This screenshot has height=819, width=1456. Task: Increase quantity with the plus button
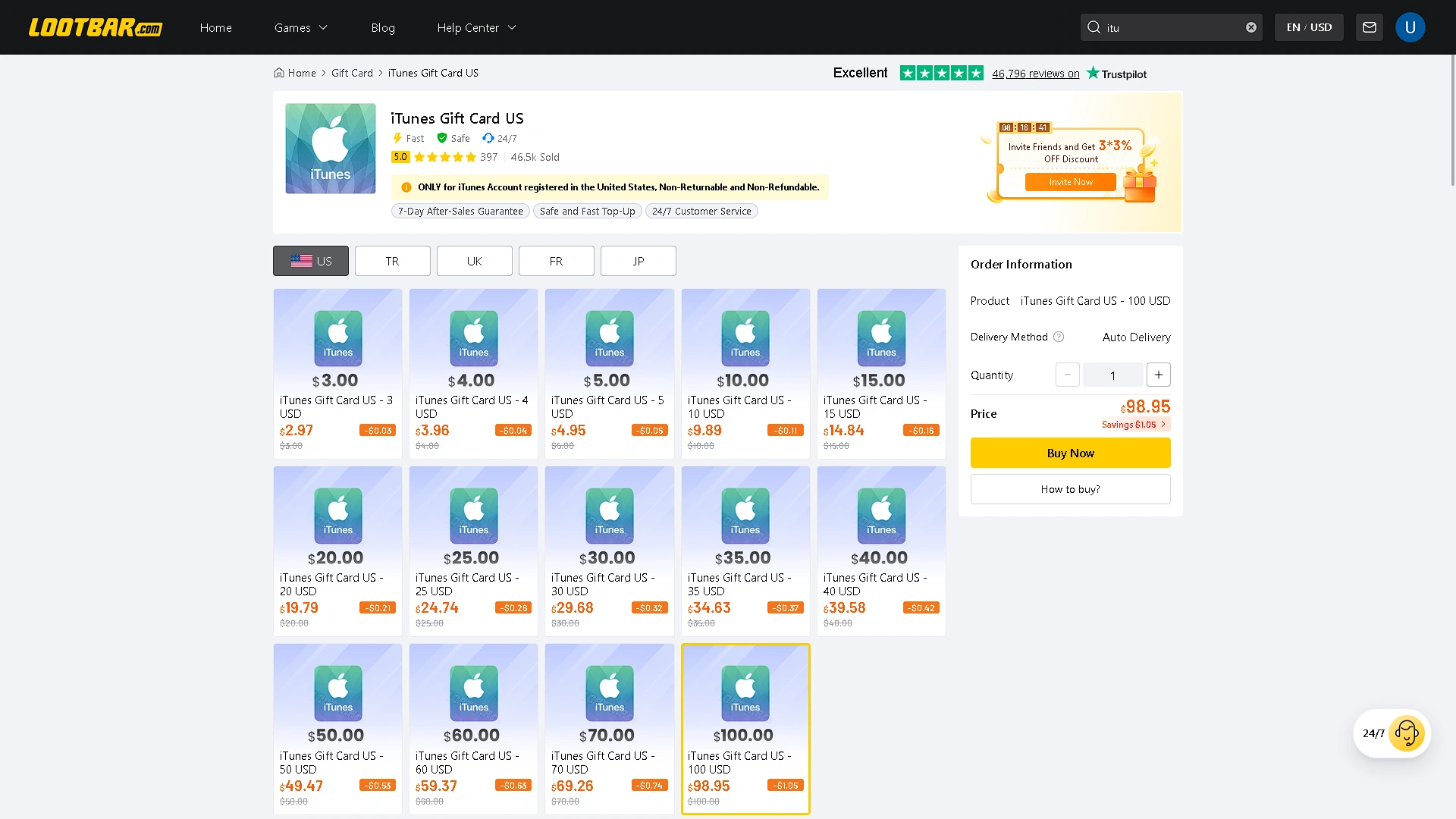click(x=1159, y=375)
